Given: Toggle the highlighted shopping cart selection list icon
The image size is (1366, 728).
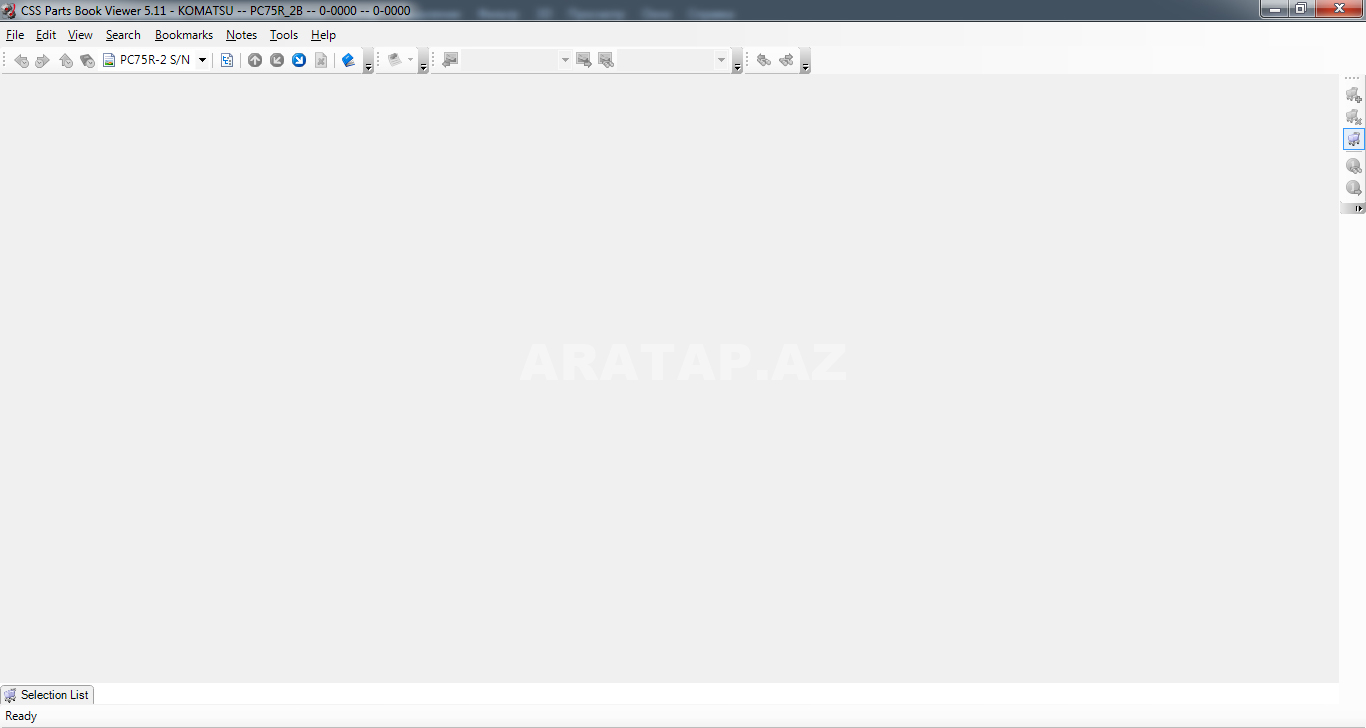Looking at the screenshot, I should (1354, 139).
